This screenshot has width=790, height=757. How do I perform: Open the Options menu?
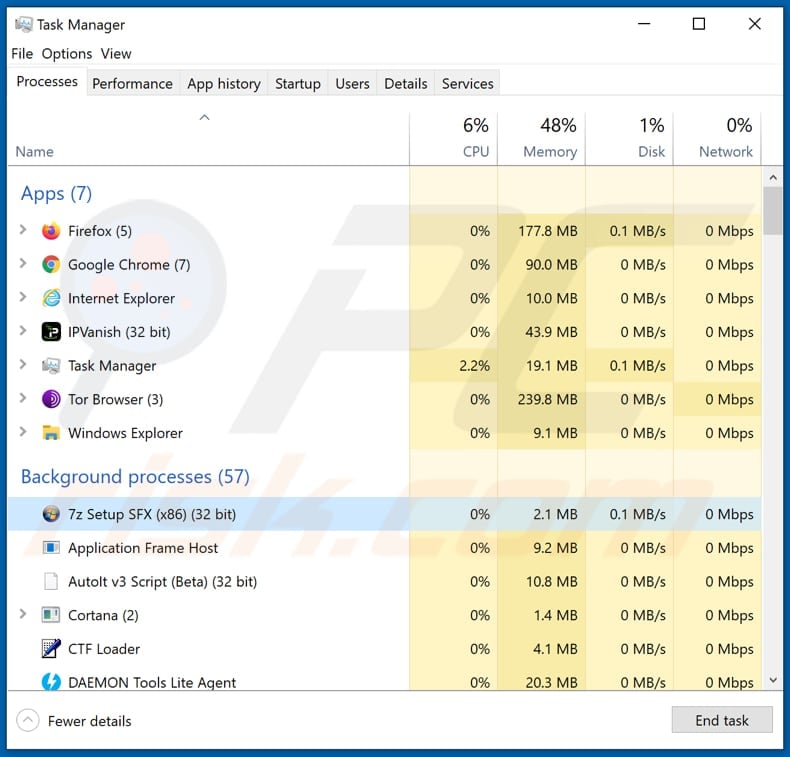click(67, 53)
